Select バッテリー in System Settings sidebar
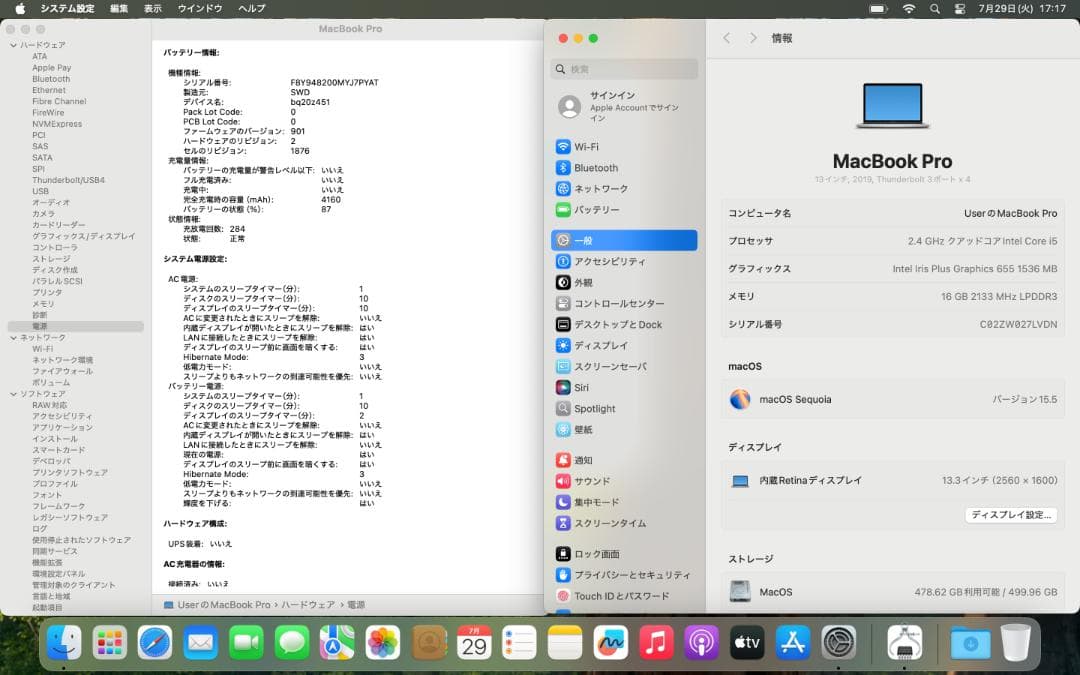The width and height of the screenshot is (1080, 675). [624, 210]
